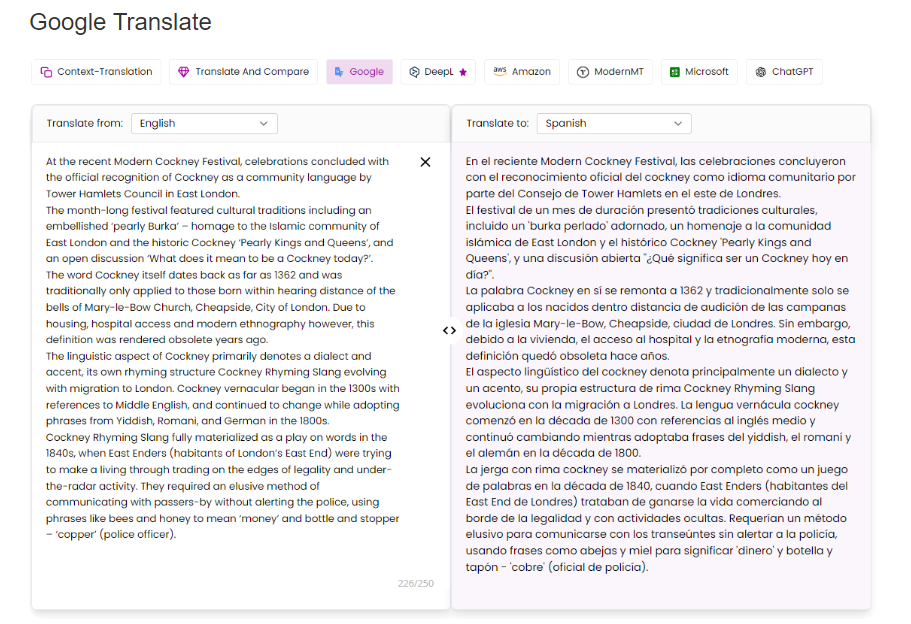Click the AWS logo icon

500,71
